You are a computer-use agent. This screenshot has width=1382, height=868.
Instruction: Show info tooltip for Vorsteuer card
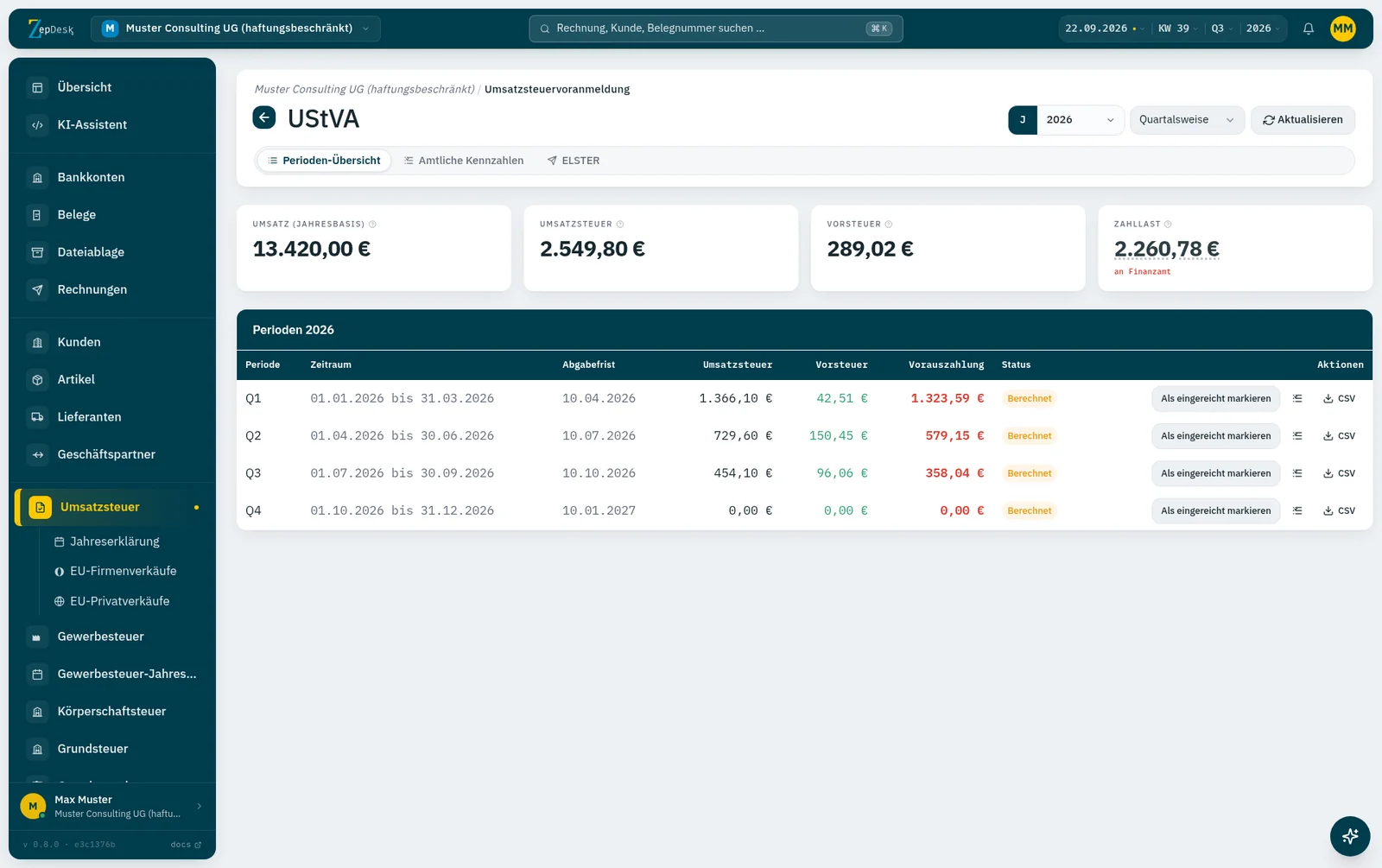(x=888, y=225)
